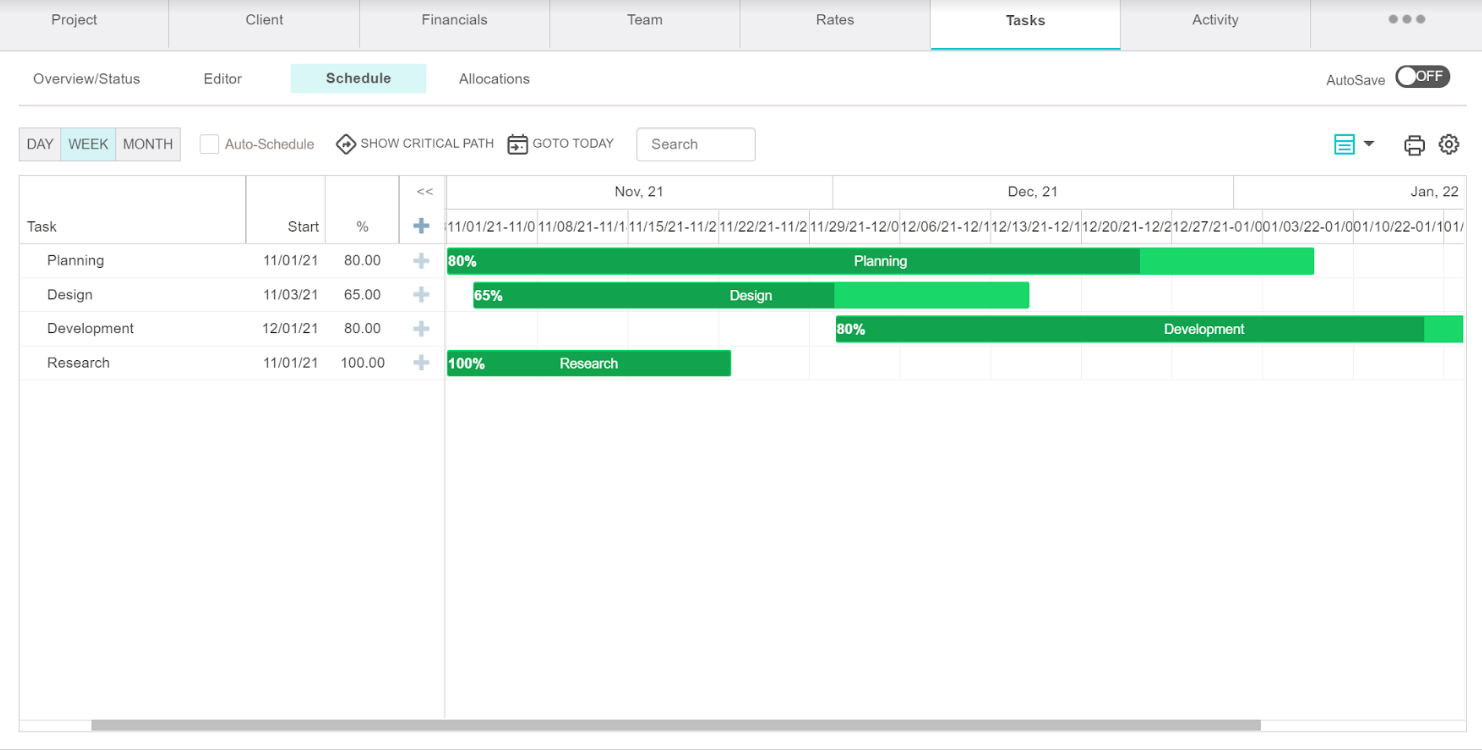
Task: Click the teal row layout view icon
Action: click(x=1344, y=145)
